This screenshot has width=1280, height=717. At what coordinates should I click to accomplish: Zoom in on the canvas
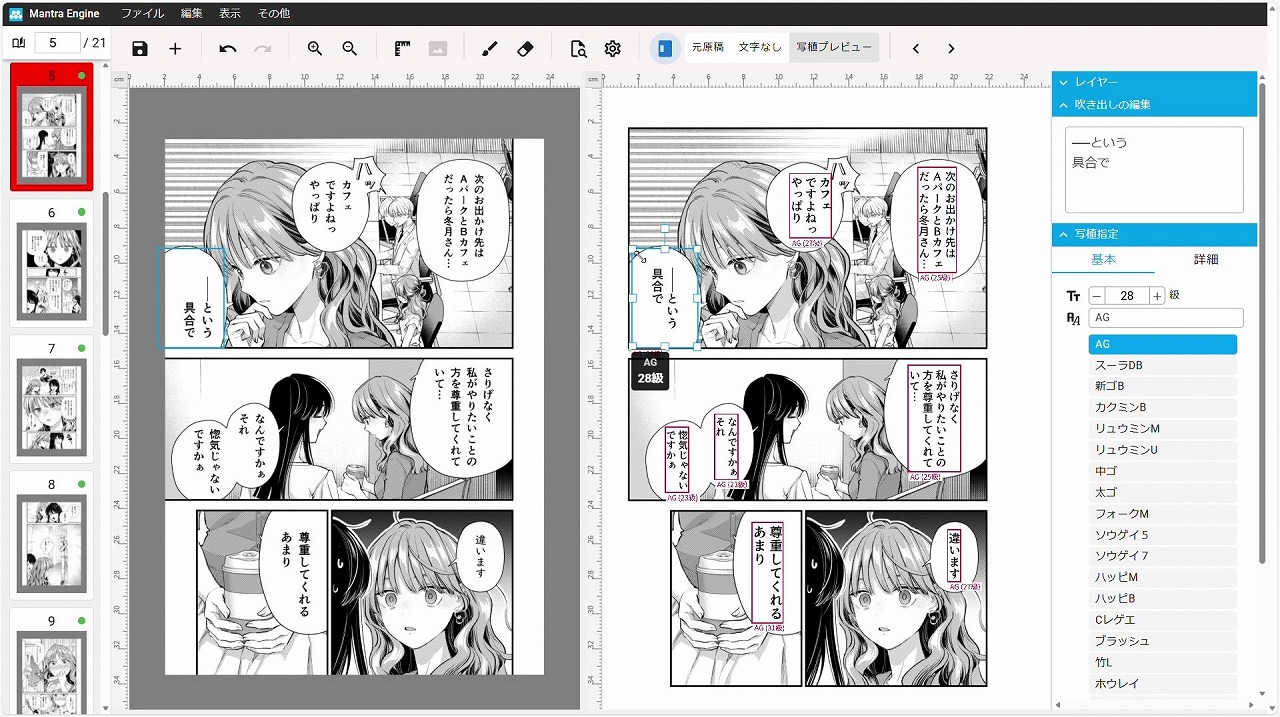point(315,48)
